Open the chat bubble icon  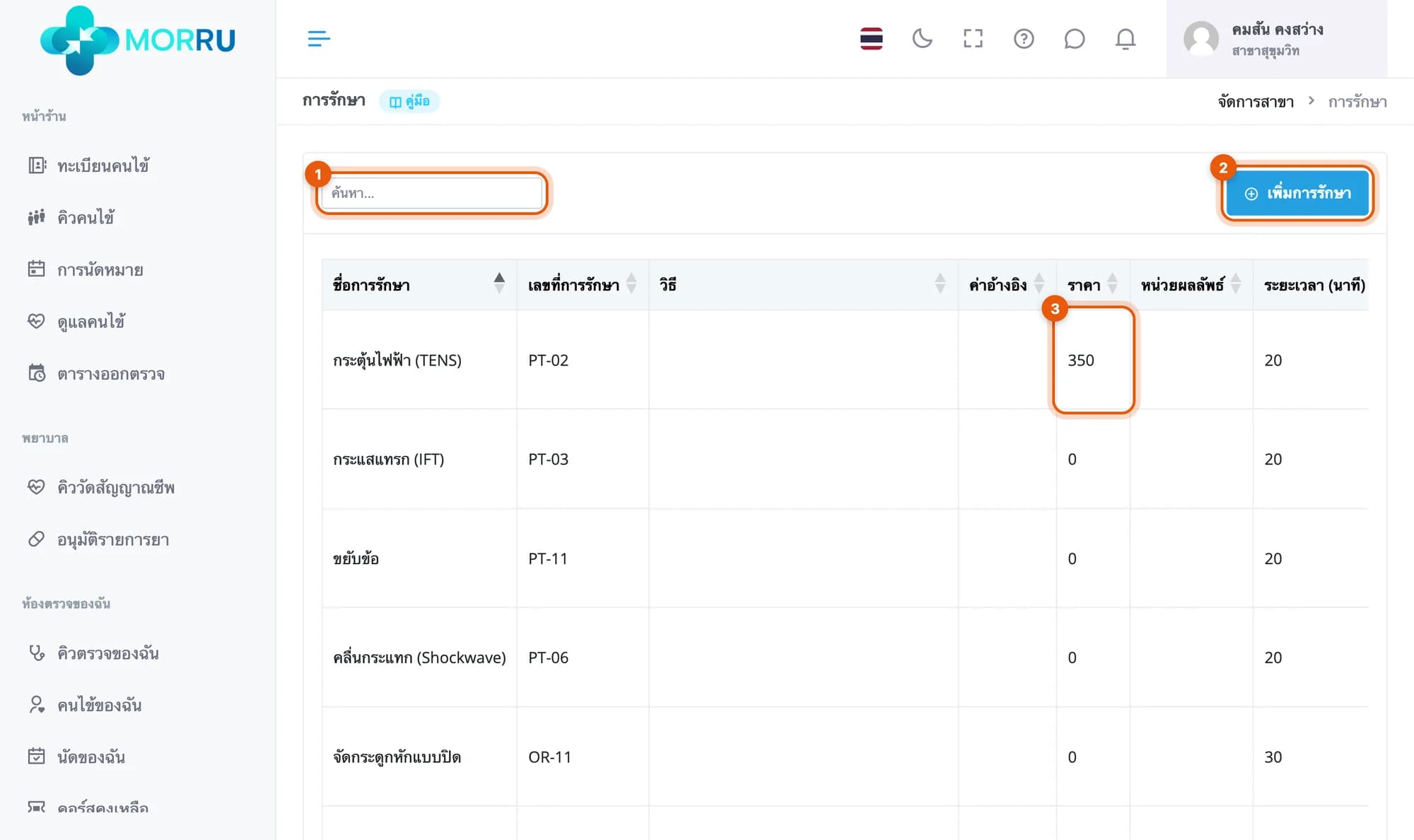(x=1074, y=38)
